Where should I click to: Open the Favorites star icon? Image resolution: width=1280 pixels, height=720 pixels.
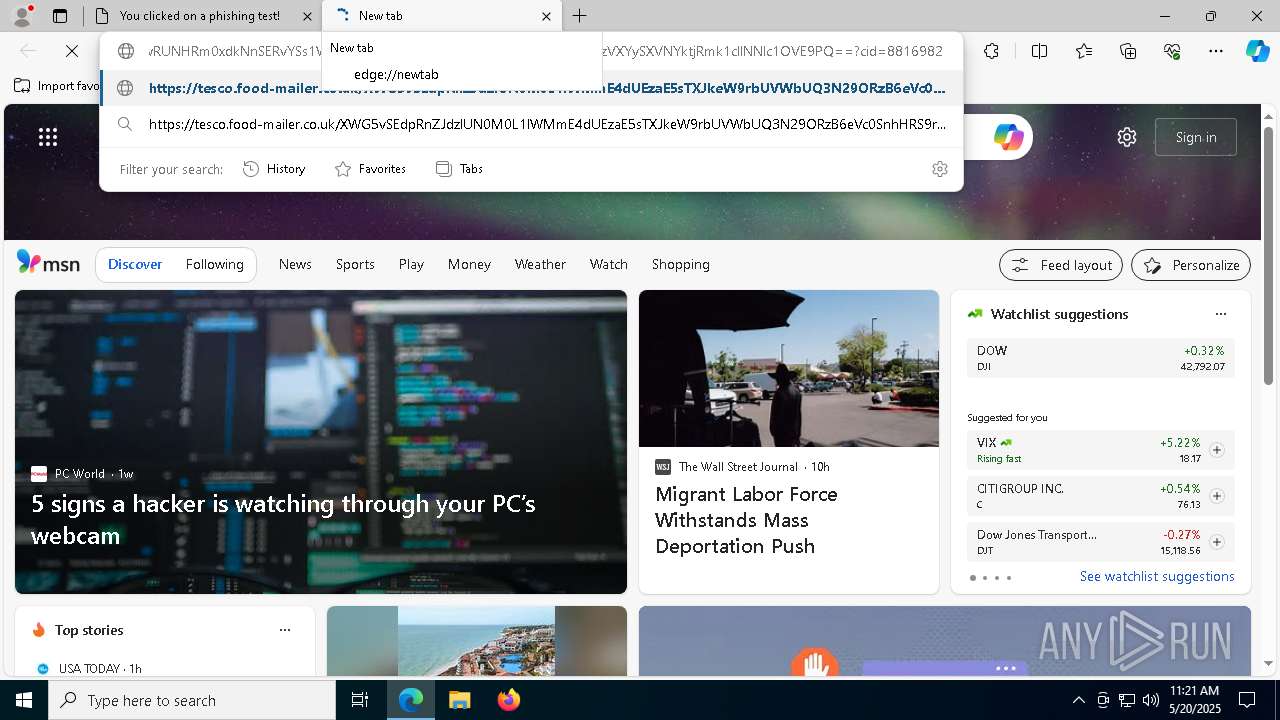[x=1084, y=51]
